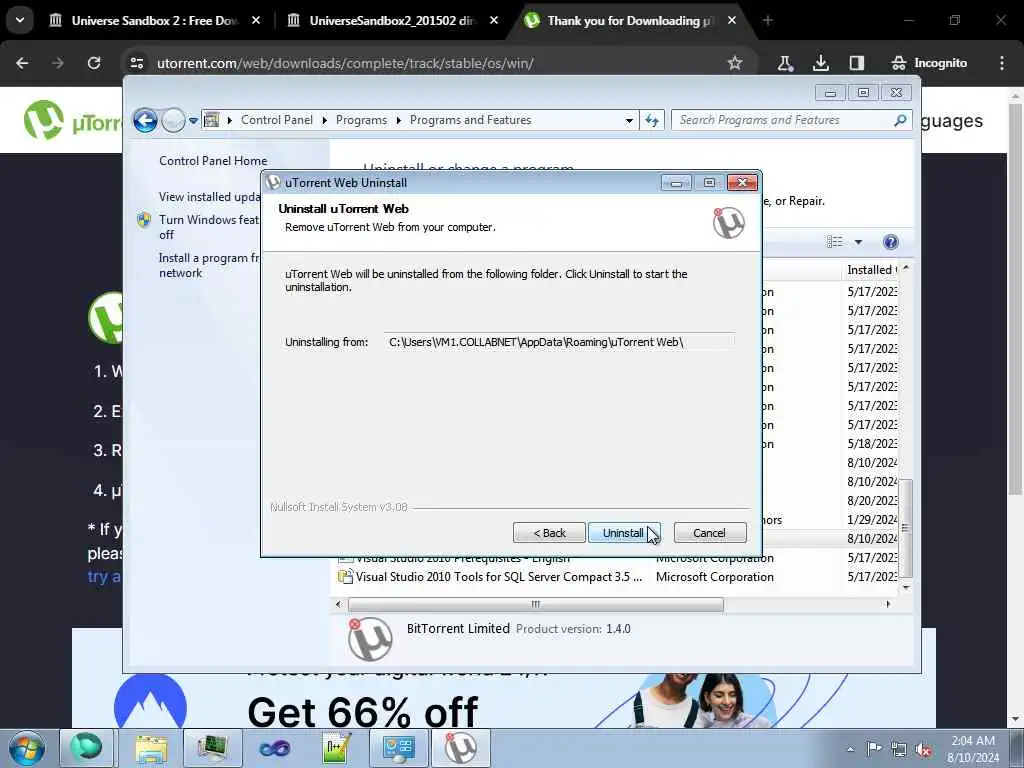Viewport: 1024px width, 768px height.
Task: Click the network tray icon
Action: [x=899, y=750]
